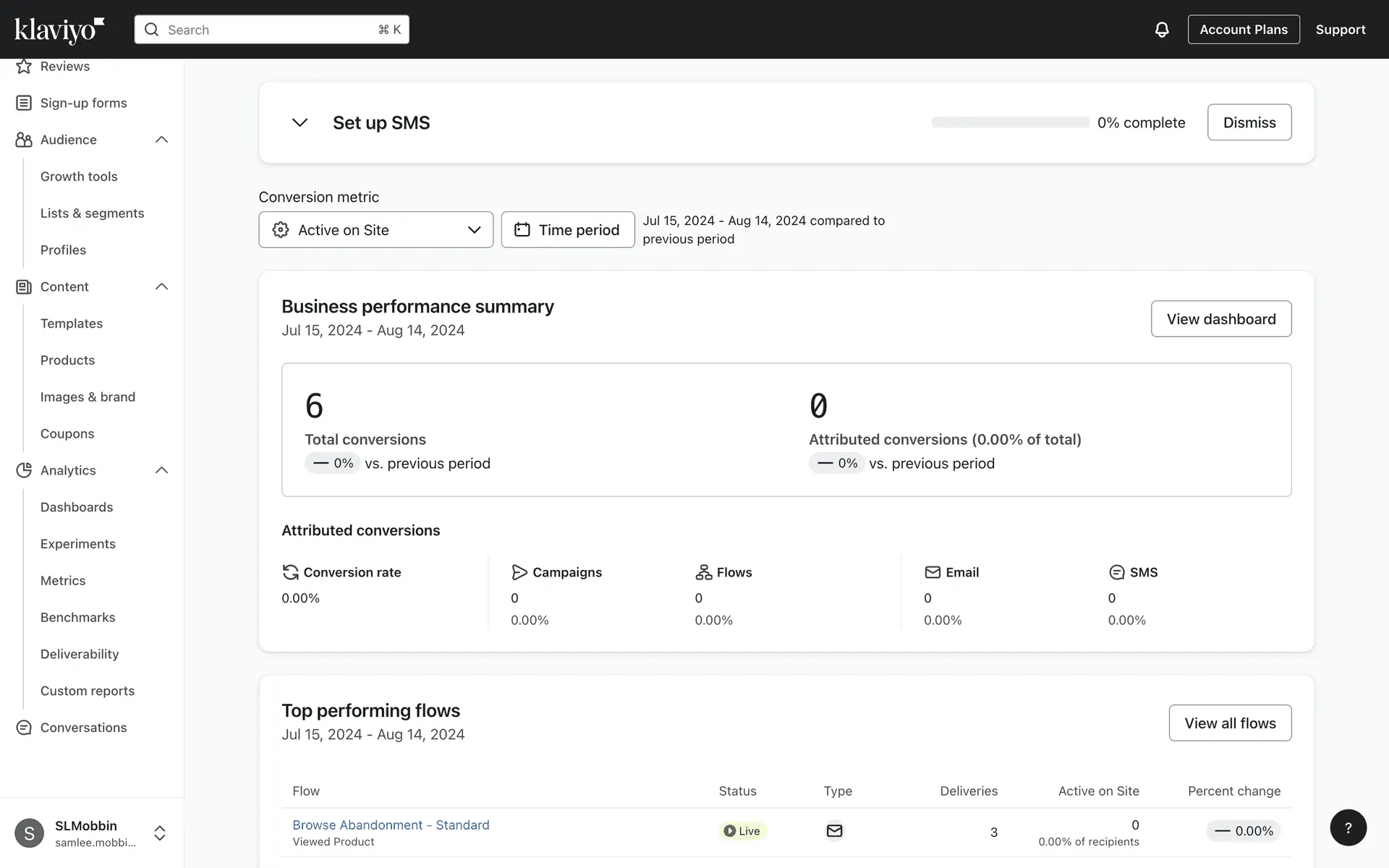The height and width of the screenshot is (868, 1389).
Task: Click the SMS setup progress bar
Action: (1010, 122)
